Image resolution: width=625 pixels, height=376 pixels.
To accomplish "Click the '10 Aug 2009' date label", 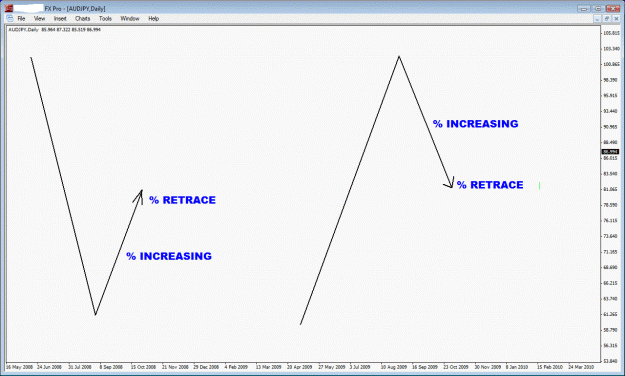I will tap(394, 367).
